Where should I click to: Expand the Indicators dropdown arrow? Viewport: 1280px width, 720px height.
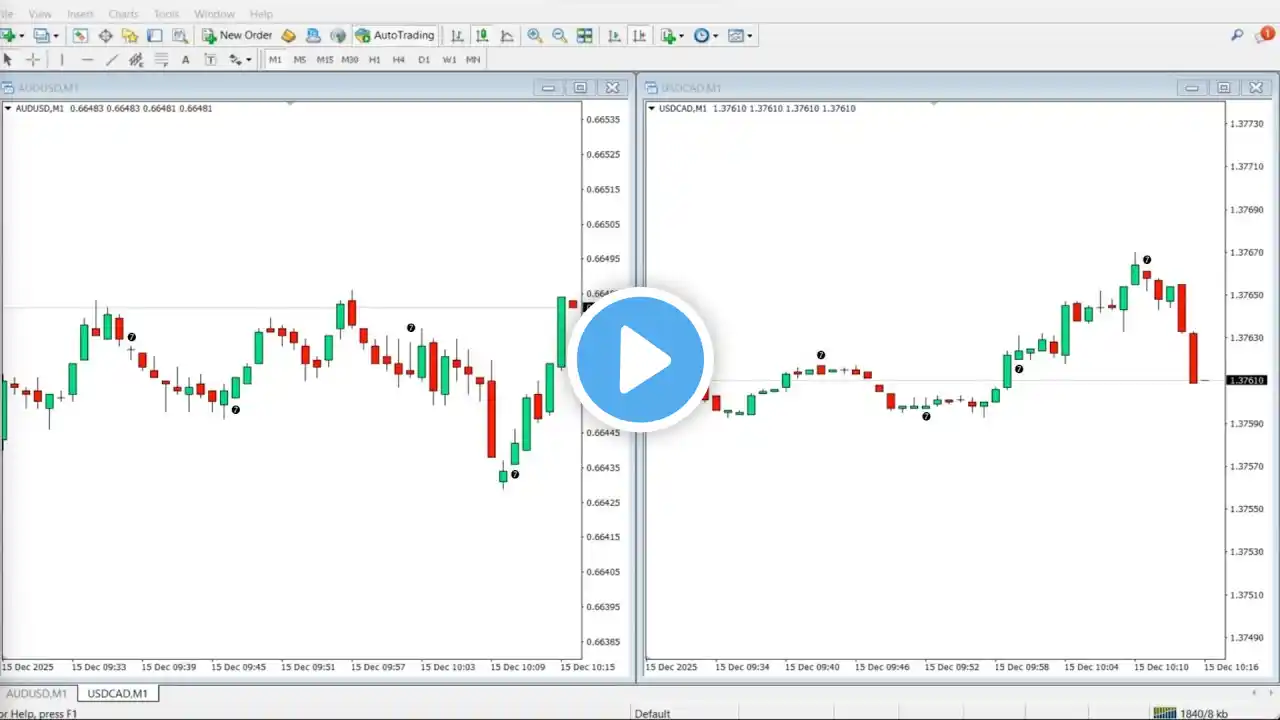click(x=682, y=36)
